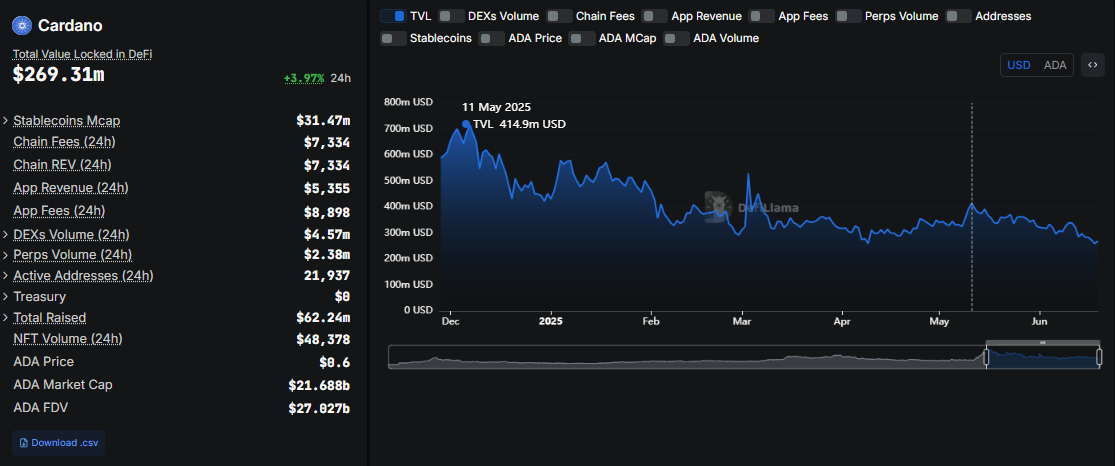1115x466 pixels.
Task: Click the 11 May 2025 TVL data point
Action: 972,205
